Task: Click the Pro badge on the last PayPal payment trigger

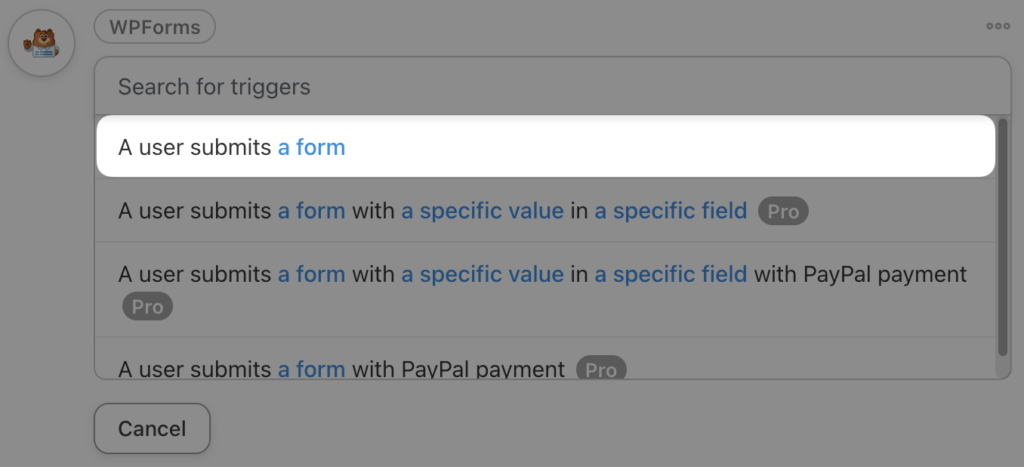Action: (601, 370)
